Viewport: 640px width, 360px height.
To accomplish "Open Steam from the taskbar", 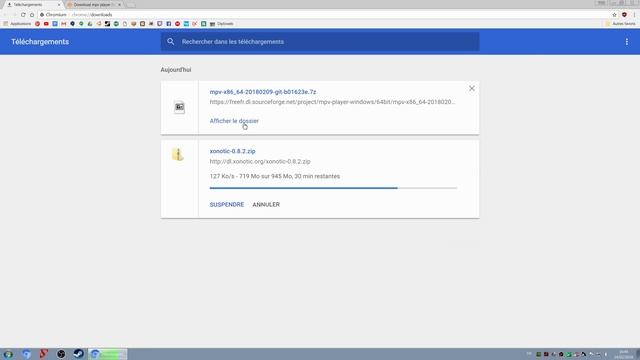I will pos(78,354).
